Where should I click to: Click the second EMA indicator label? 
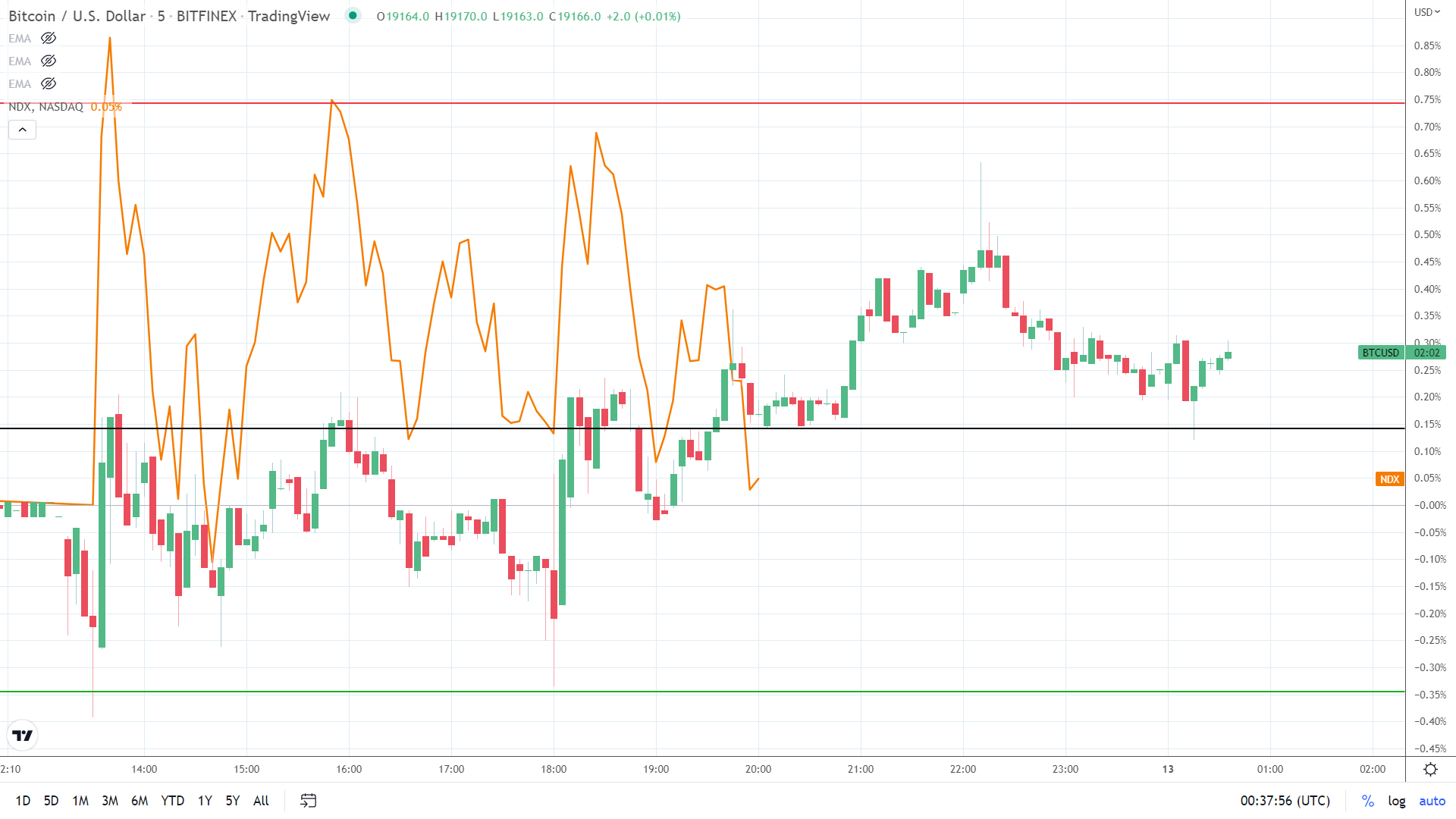tap(20, 61)
